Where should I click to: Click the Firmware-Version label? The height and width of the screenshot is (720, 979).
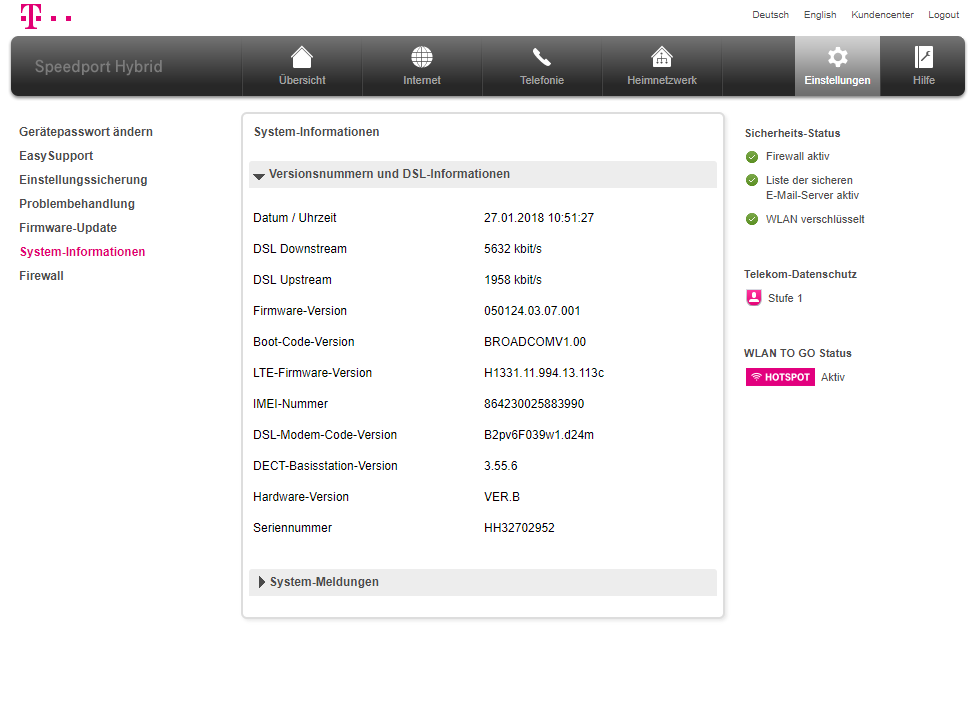click(300, 311)
